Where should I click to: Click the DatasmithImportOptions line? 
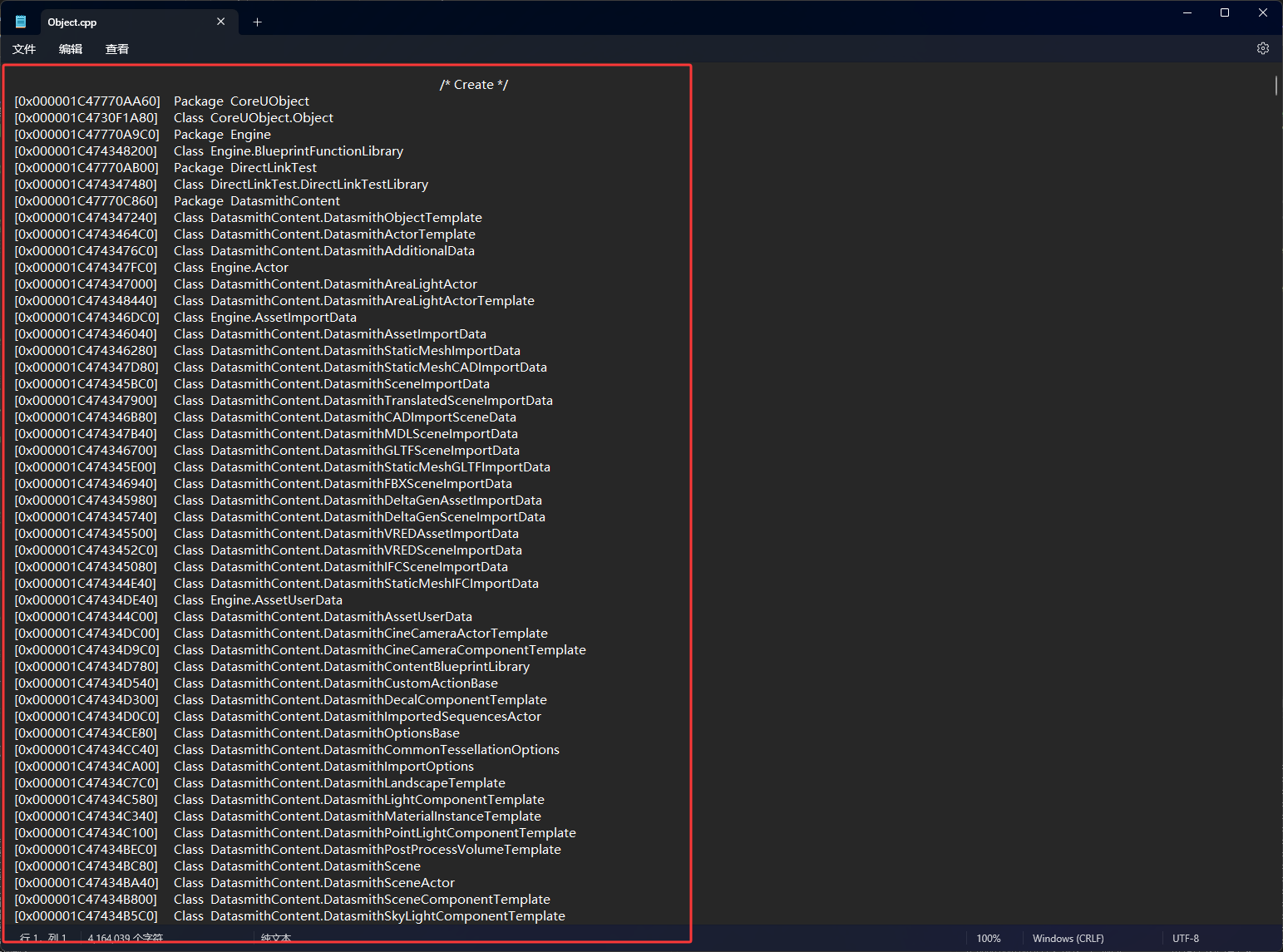tap(244, 767)
